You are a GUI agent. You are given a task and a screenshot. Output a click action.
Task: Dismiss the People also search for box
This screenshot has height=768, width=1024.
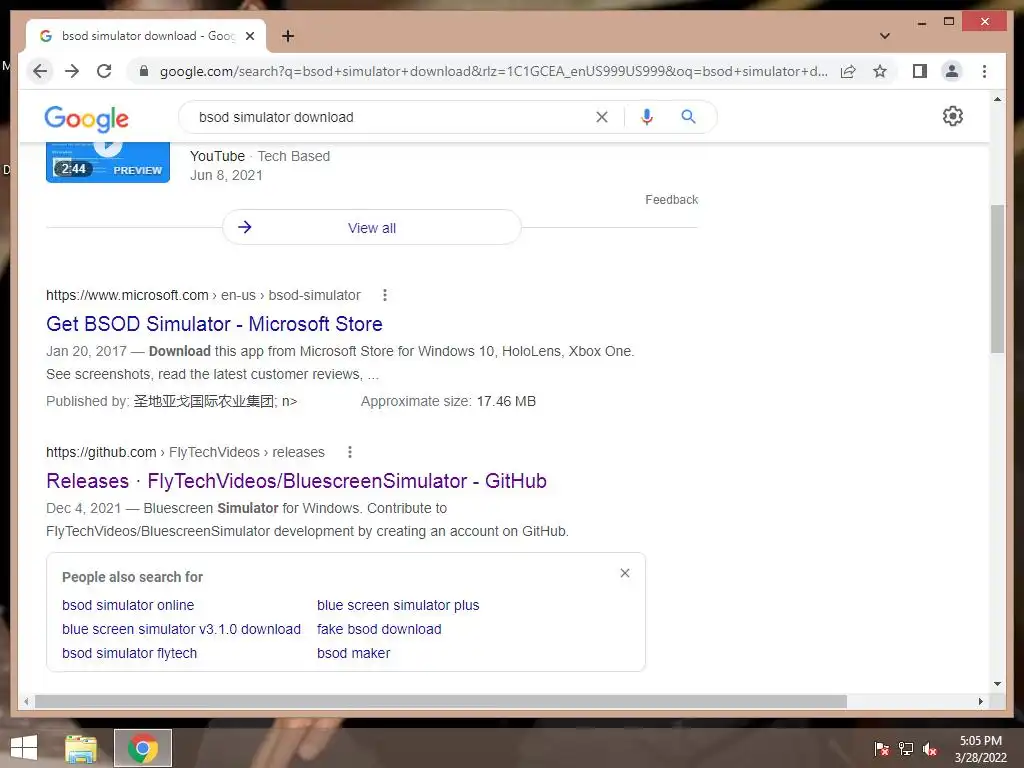click(x=625, y=573)
